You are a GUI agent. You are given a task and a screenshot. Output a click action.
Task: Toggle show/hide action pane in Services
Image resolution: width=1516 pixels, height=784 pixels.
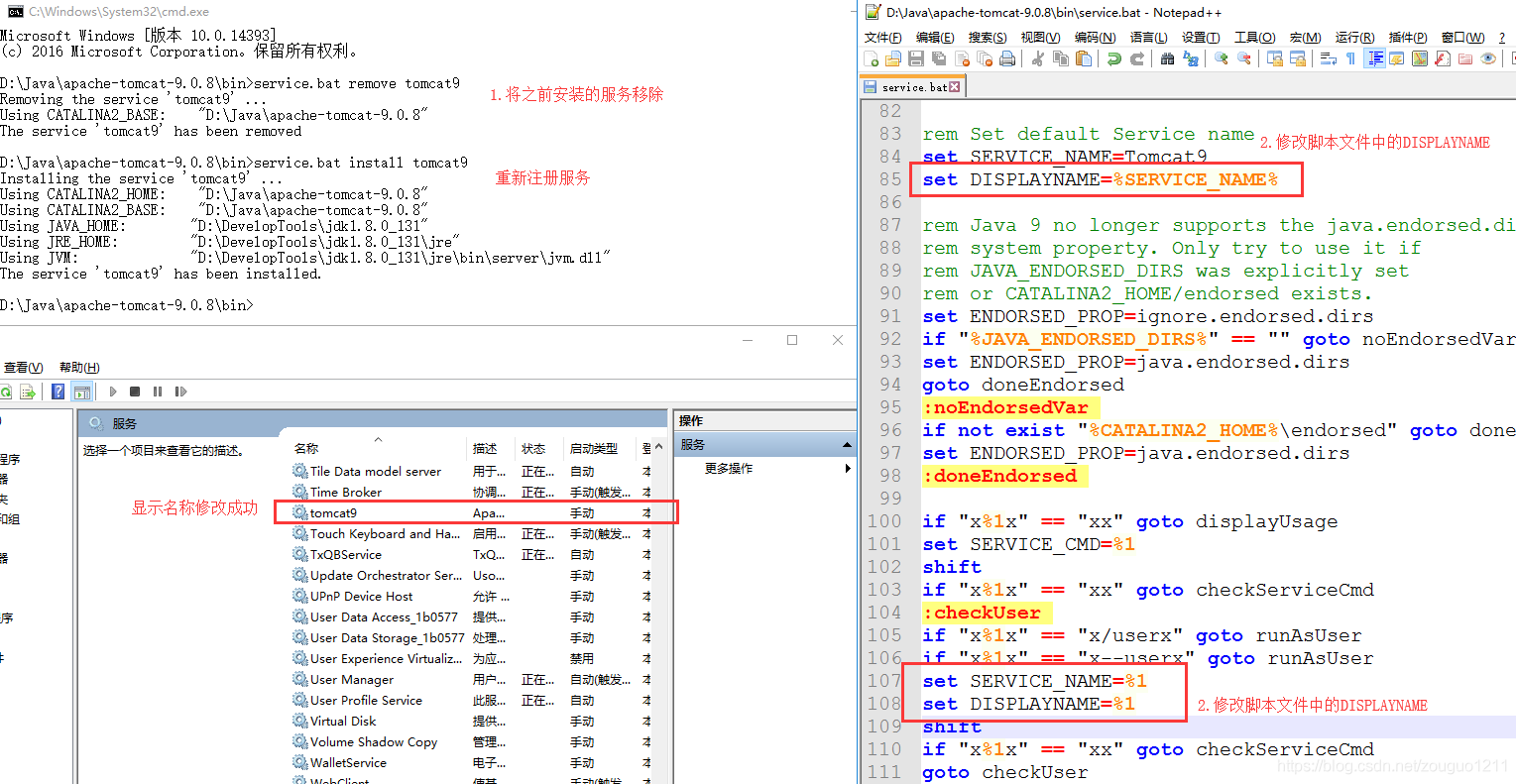[82, 392]
